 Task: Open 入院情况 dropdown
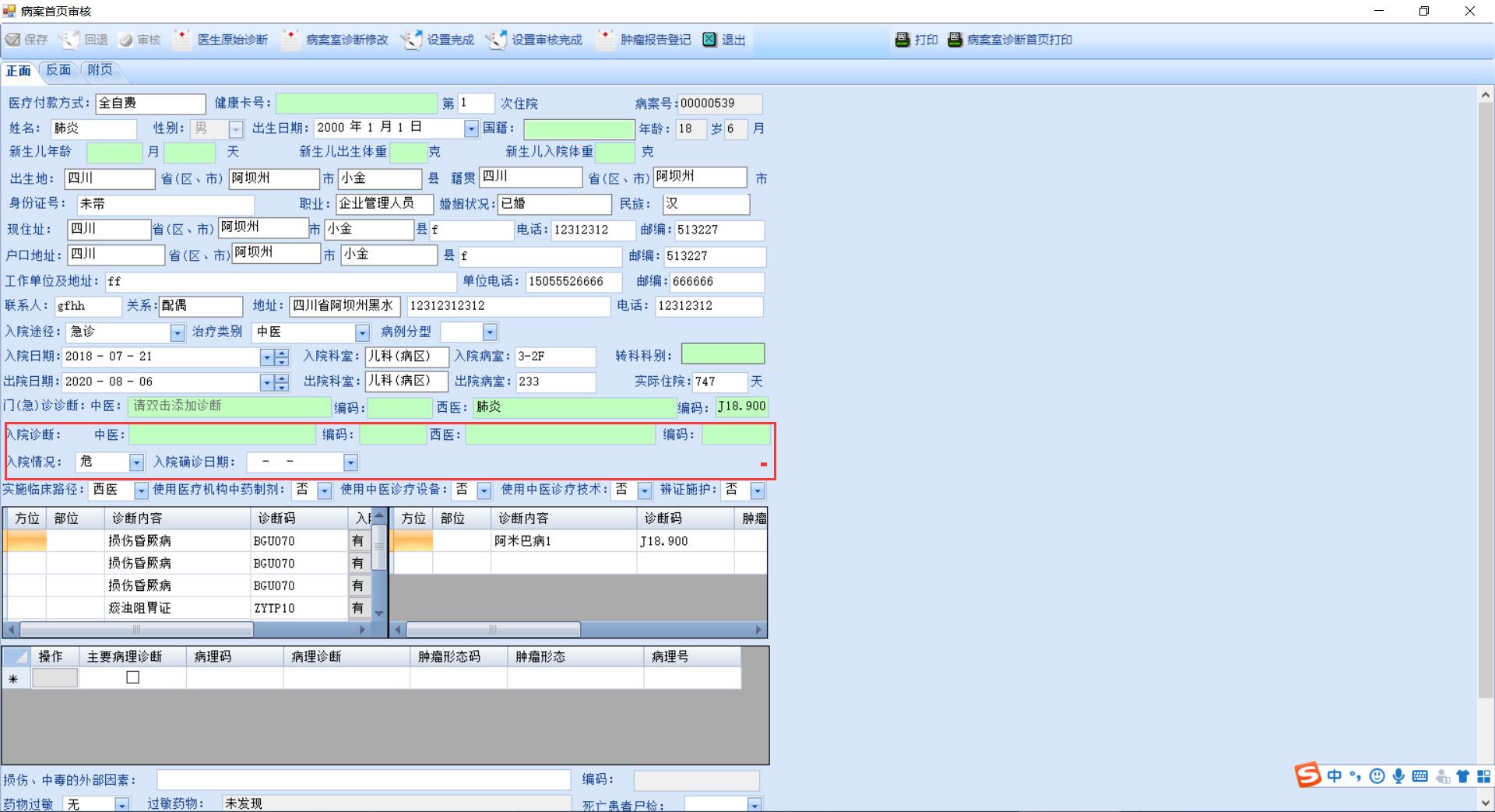(x=136, y=463)
